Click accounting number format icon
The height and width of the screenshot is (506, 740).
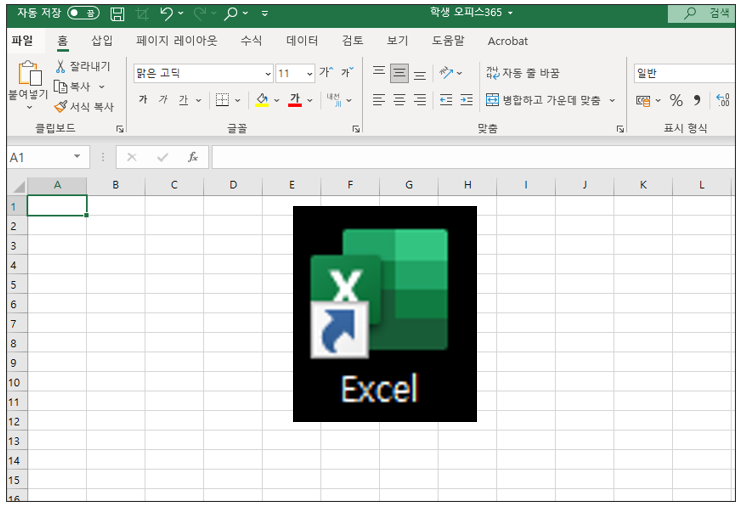click(643, 100)
